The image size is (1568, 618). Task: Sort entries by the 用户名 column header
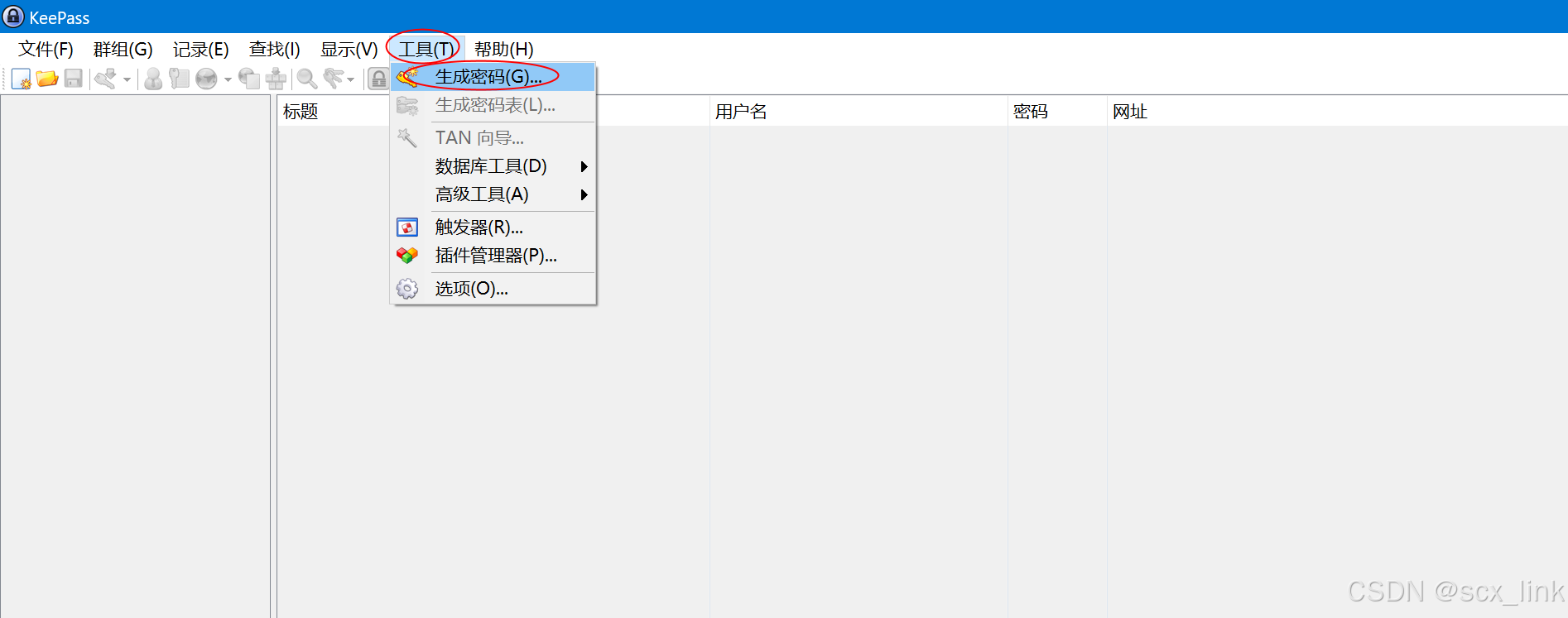pos(859,112)
